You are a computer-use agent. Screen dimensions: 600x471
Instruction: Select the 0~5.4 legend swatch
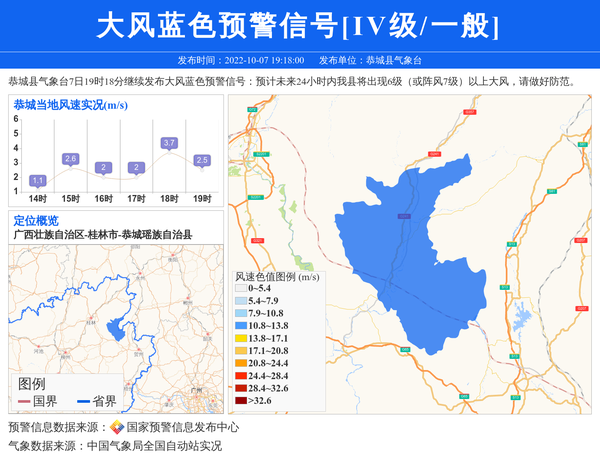[241, 288]
